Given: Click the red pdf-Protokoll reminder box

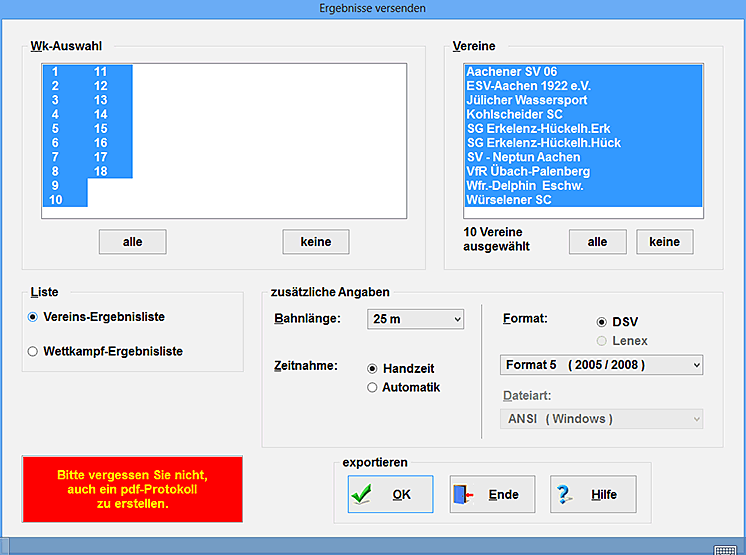Looking at the screenshot, I should (x=132, y=489).
